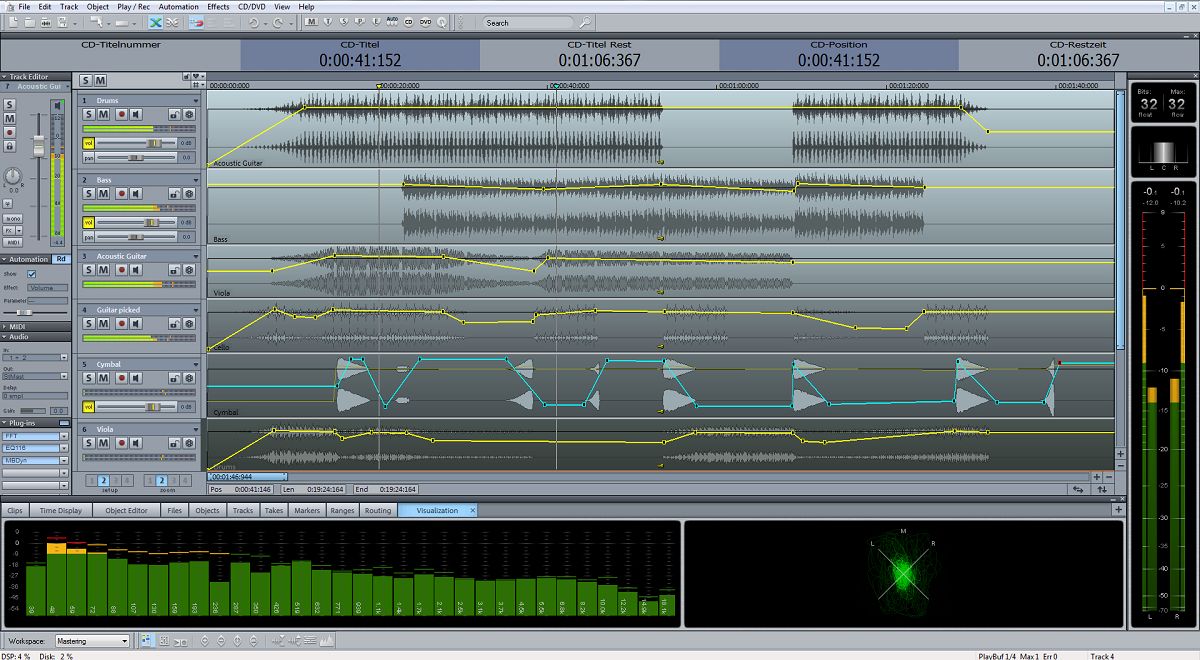Screen dimensions: 1200x660
Task: Expand the Cymbal track menu arrow
Action: (x=196, y=364)
